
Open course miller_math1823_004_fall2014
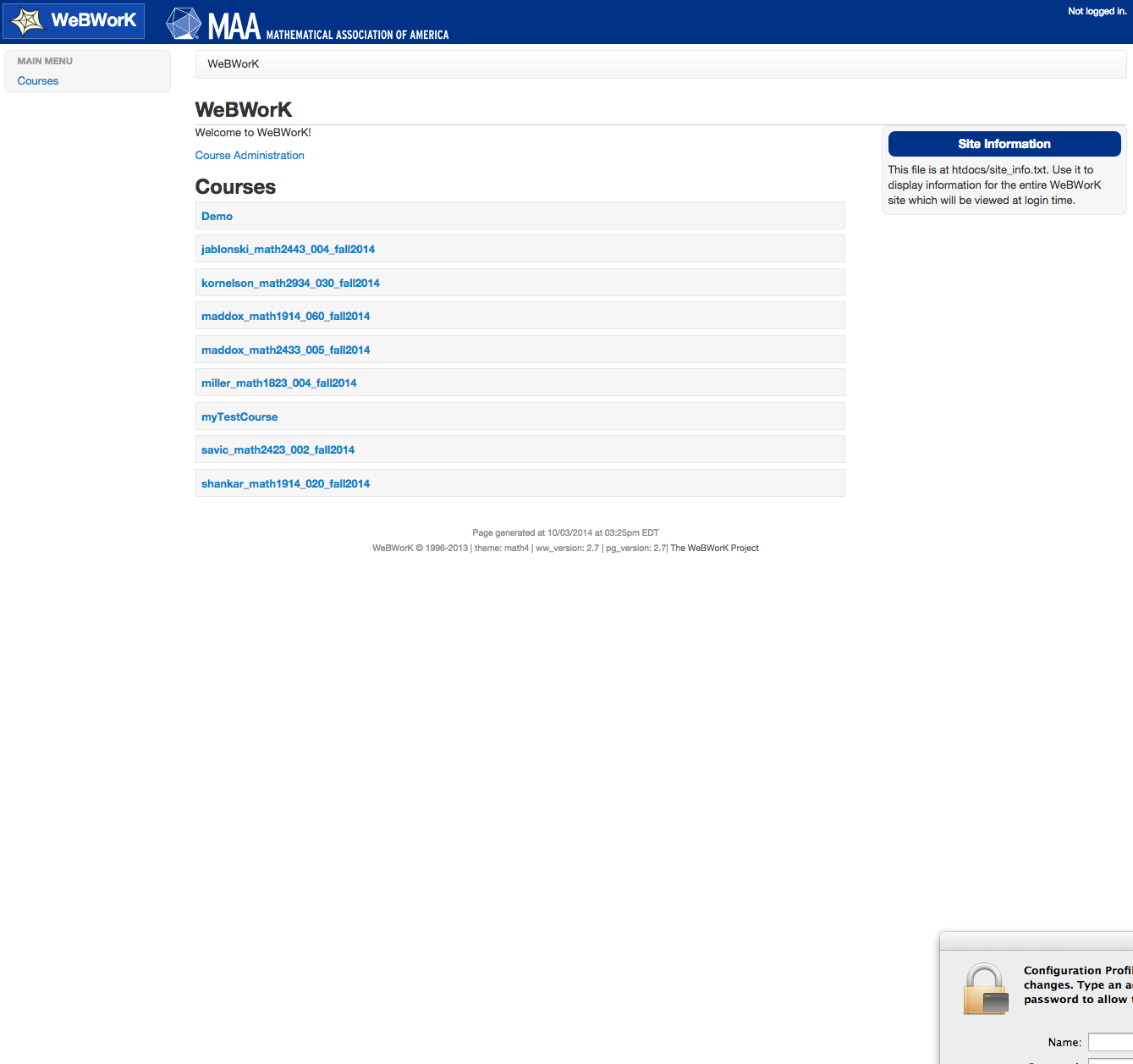pos(278,383)
